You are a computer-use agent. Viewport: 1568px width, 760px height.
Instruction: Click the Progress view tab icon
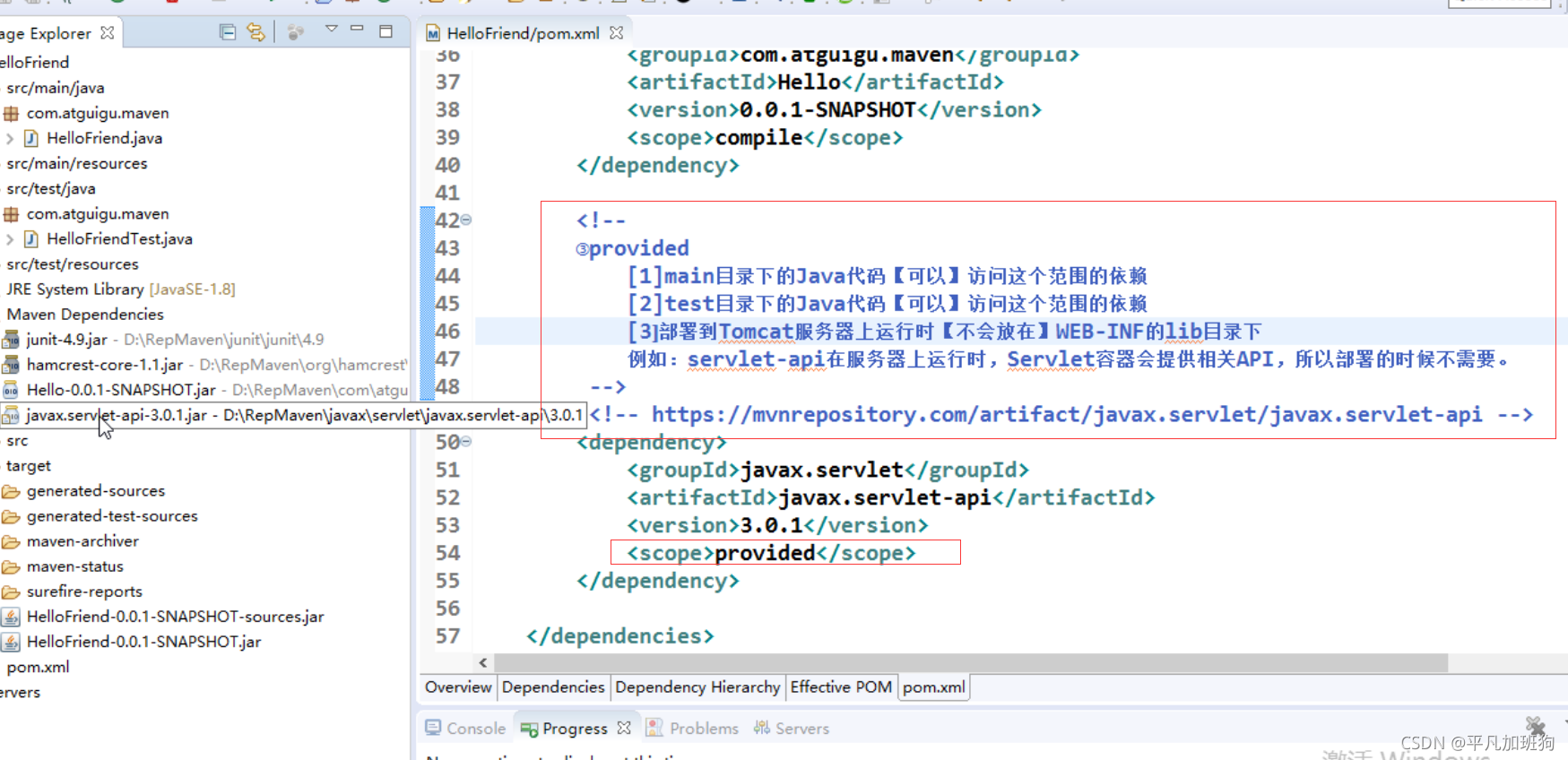click(529, 729)
